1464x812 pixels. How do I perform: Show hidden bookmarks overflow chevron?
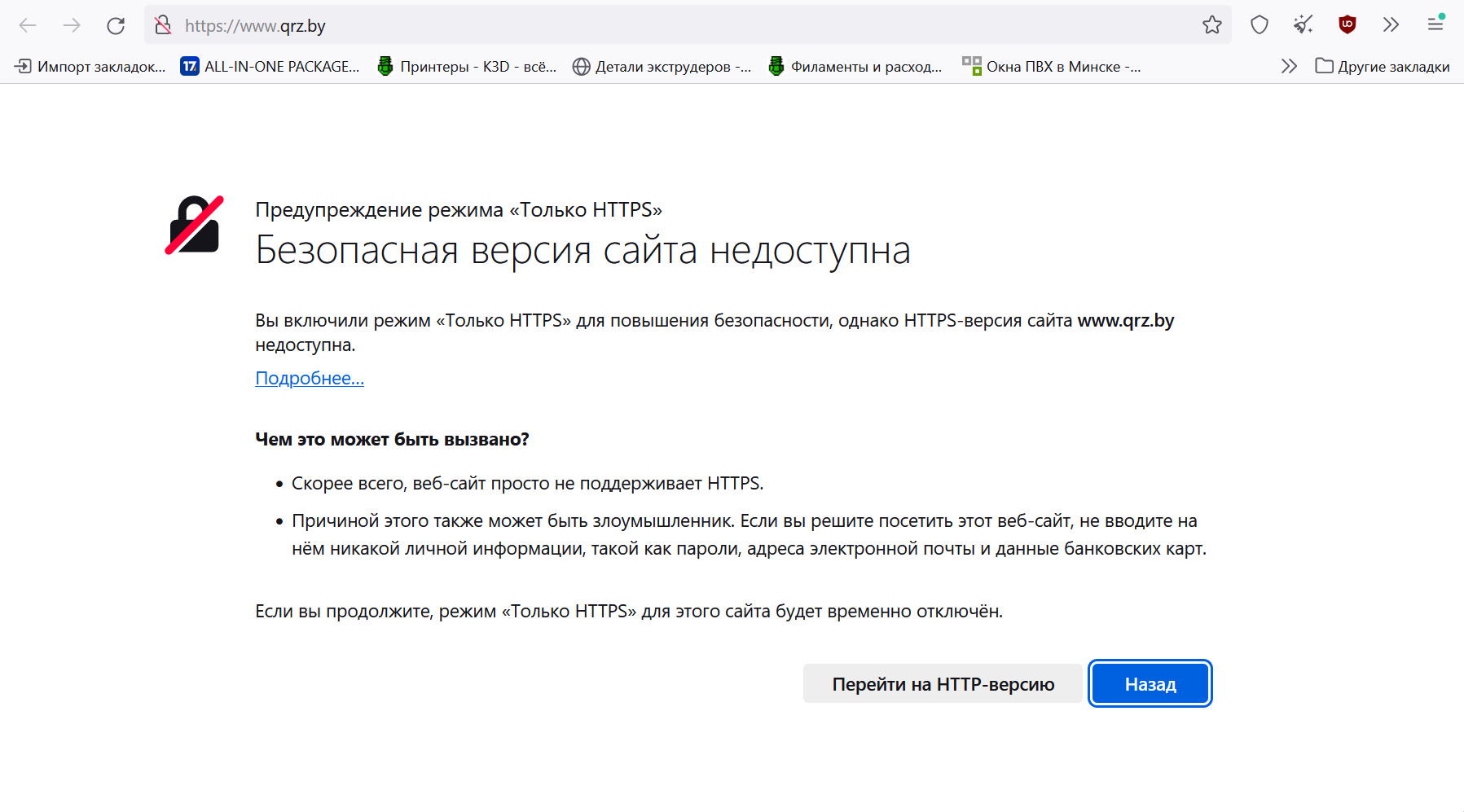[x=1288, y=66]
